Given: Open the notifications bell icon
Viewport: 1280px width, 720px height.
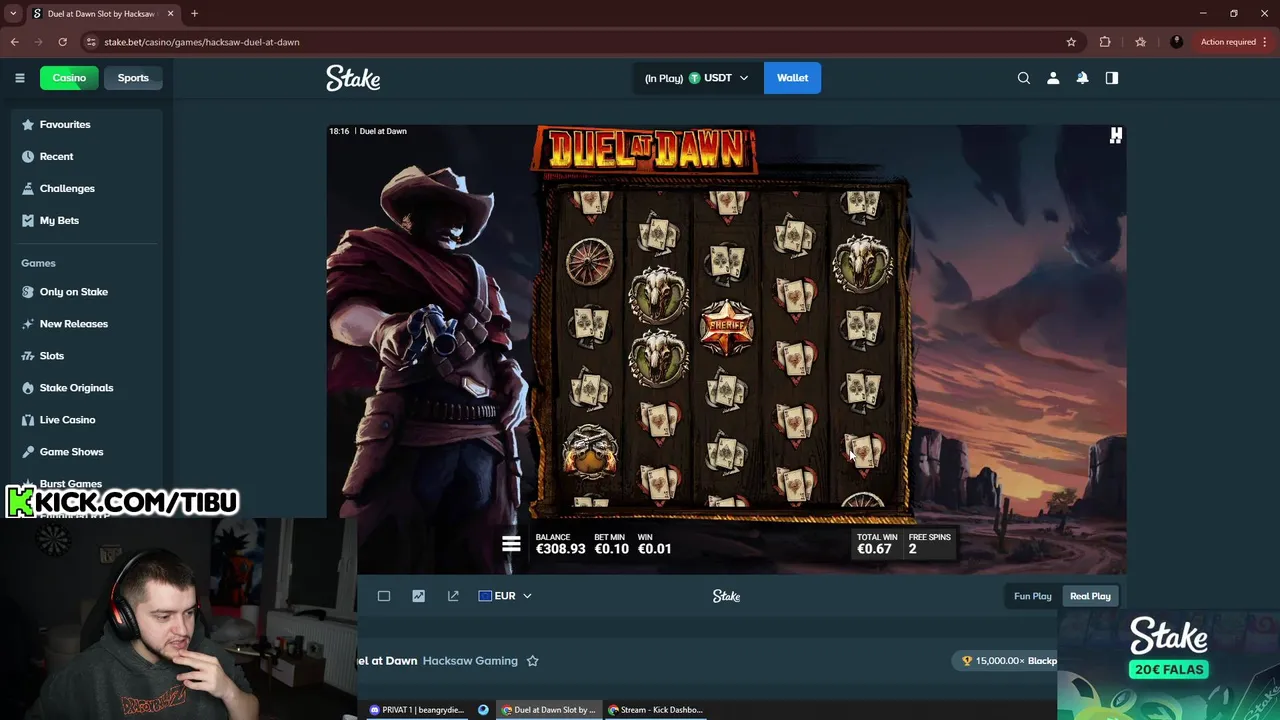Looking at the screenshot, I should pyautogui.click(x=1082, y=78).
